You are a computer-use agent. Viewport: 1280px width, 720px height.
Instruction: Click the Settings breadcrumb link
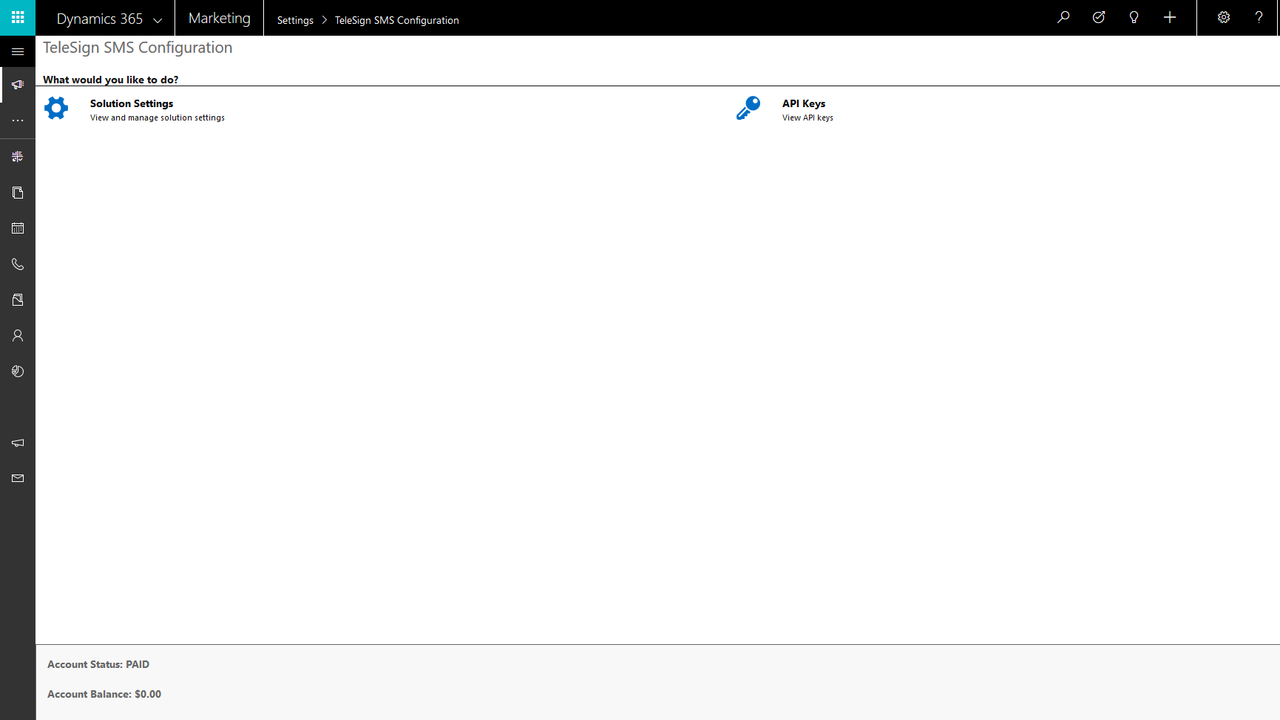pyautogui.click(x=295, y=20)
